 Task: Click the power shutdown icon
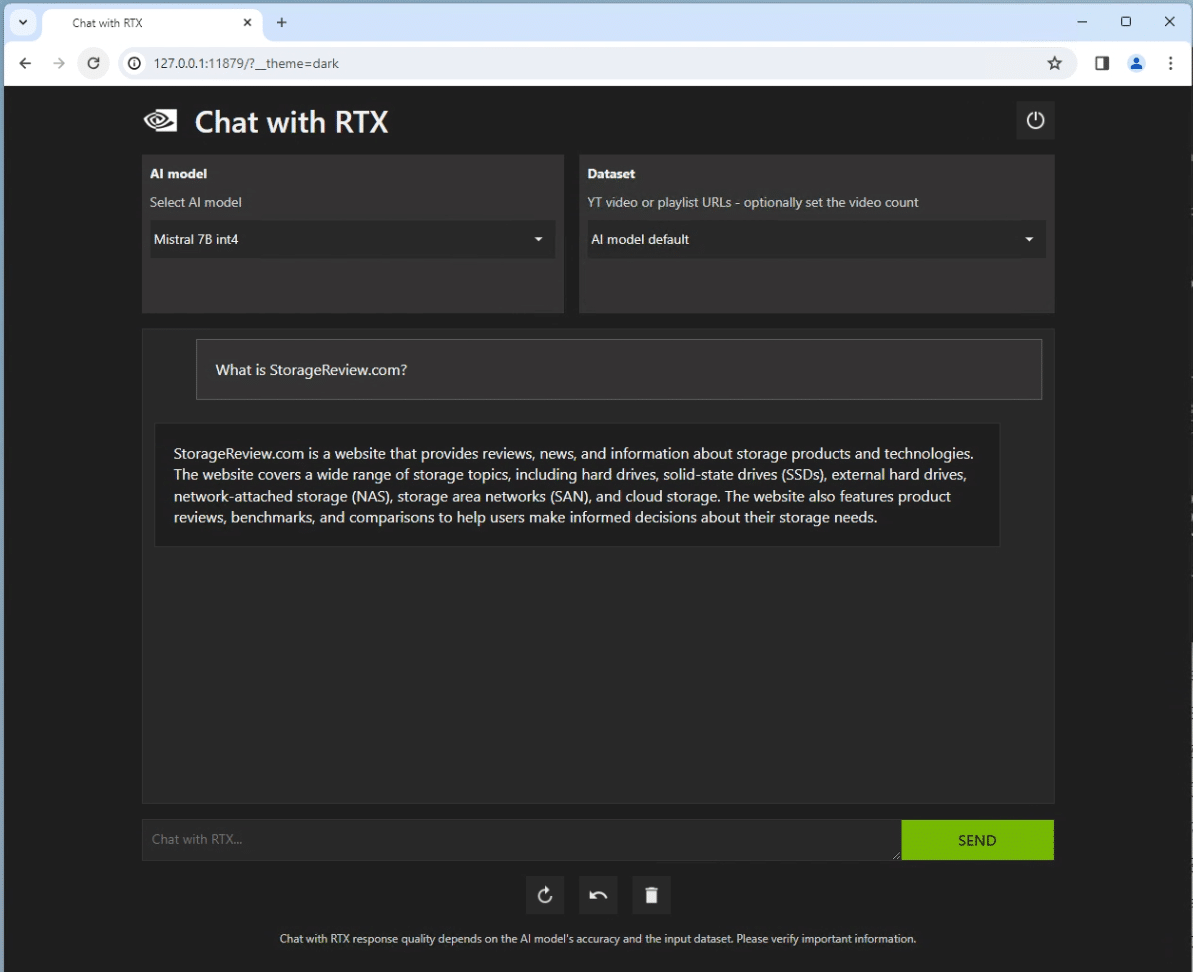coord(1035,120)
